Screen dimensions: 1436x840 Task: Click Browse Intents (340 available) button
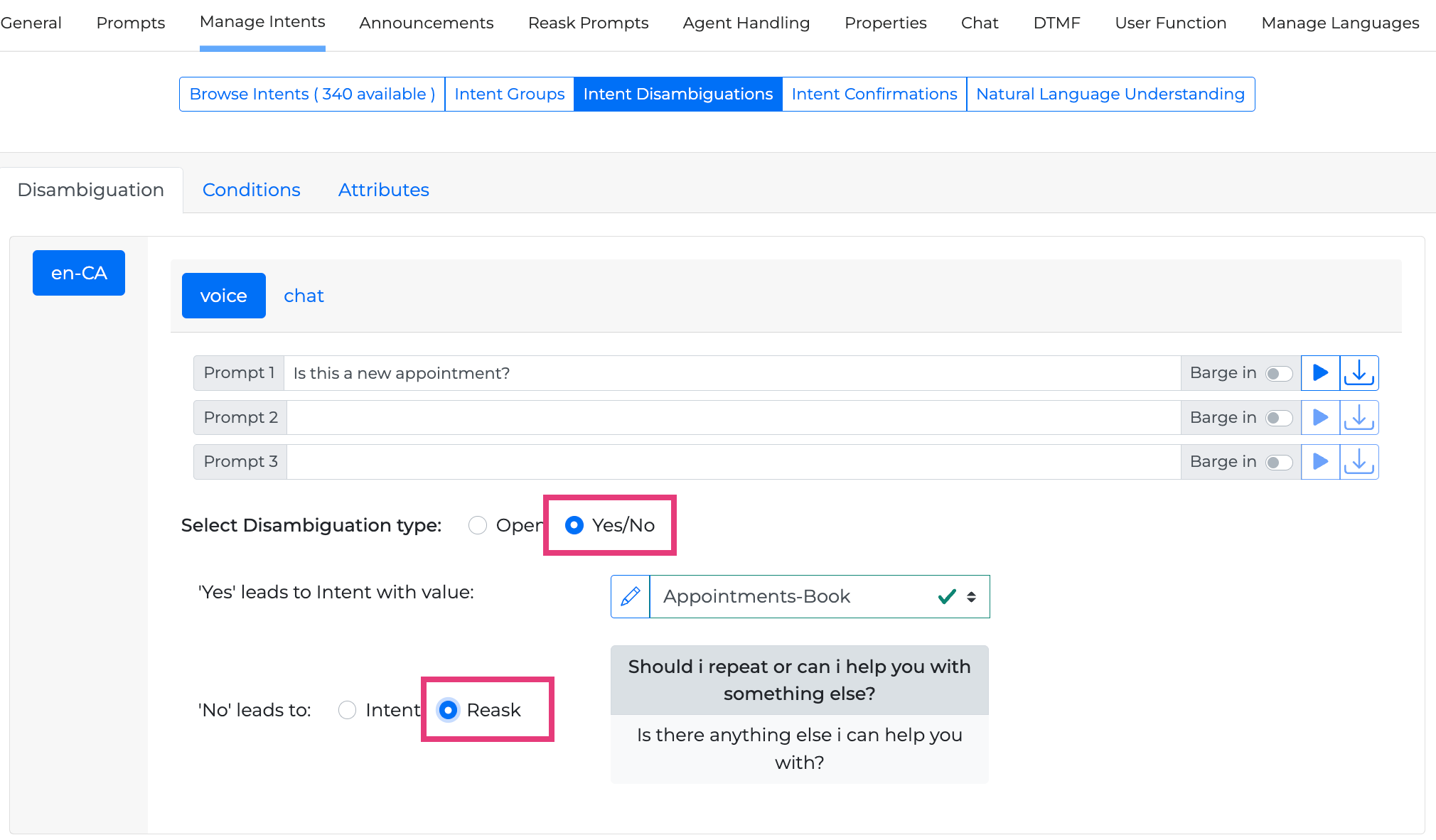[x=312, y=94]
